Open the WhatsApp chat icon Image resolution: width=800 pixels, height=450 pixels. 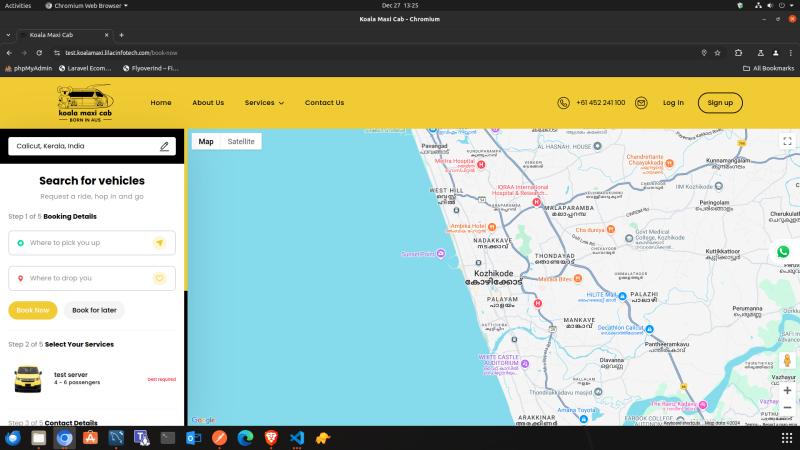tap(783, 253)
